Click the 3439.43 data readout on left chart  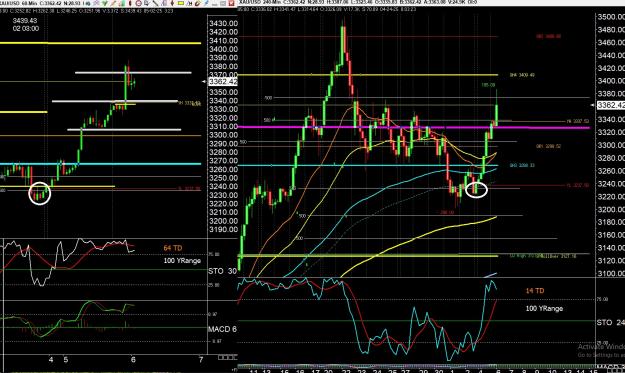pos(25,21)
